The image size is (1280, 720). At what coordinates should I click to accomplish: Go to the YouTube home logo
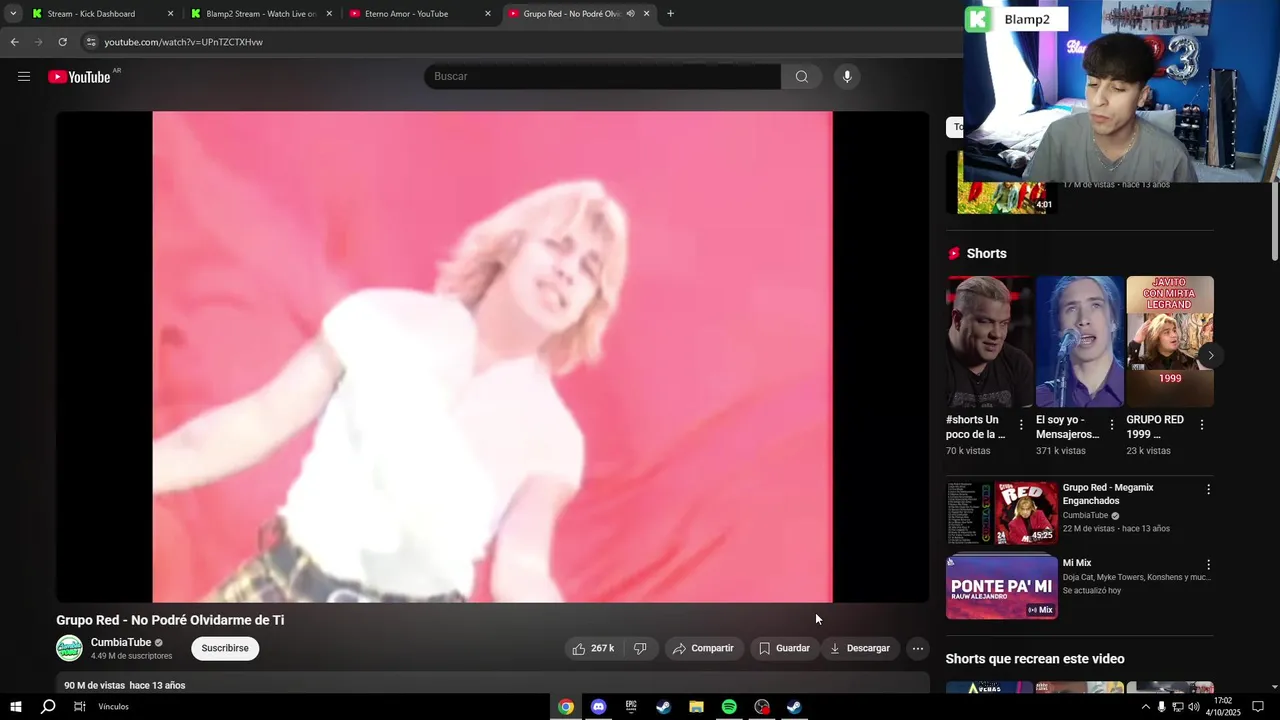79,77
